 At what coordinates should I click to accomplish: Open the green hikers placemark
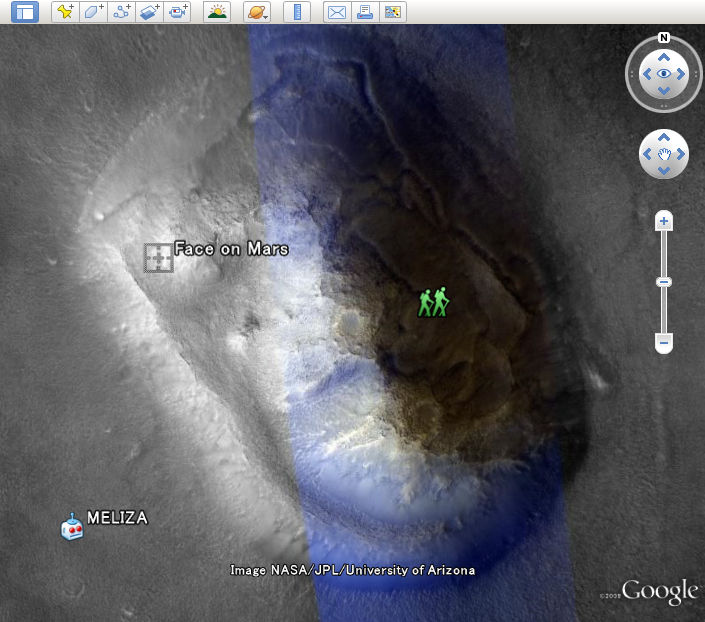click(x=433, y=302)
